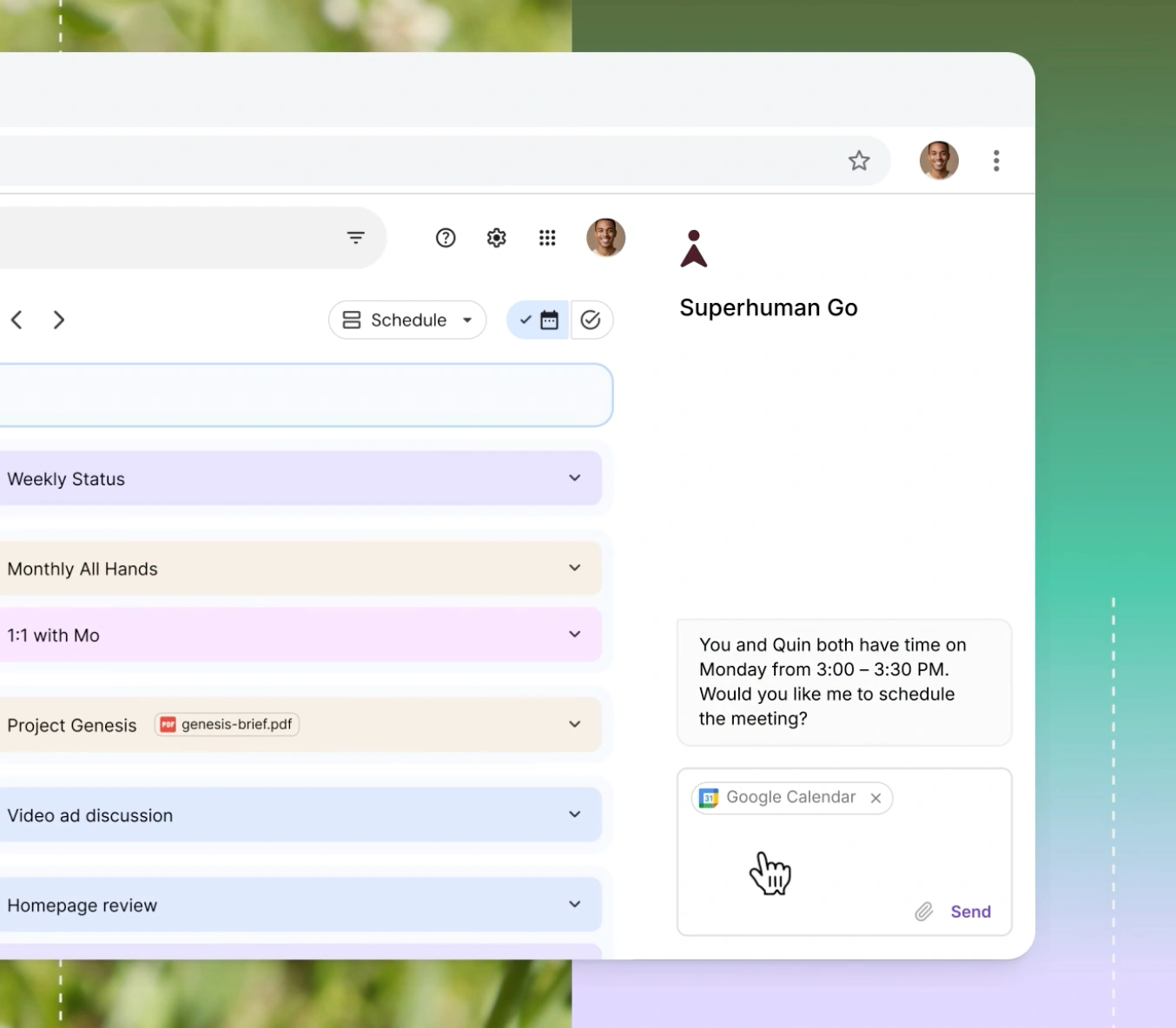Click the previous conversation arrow
This screenshot has width=1176, height=1028.
[17, 320]
